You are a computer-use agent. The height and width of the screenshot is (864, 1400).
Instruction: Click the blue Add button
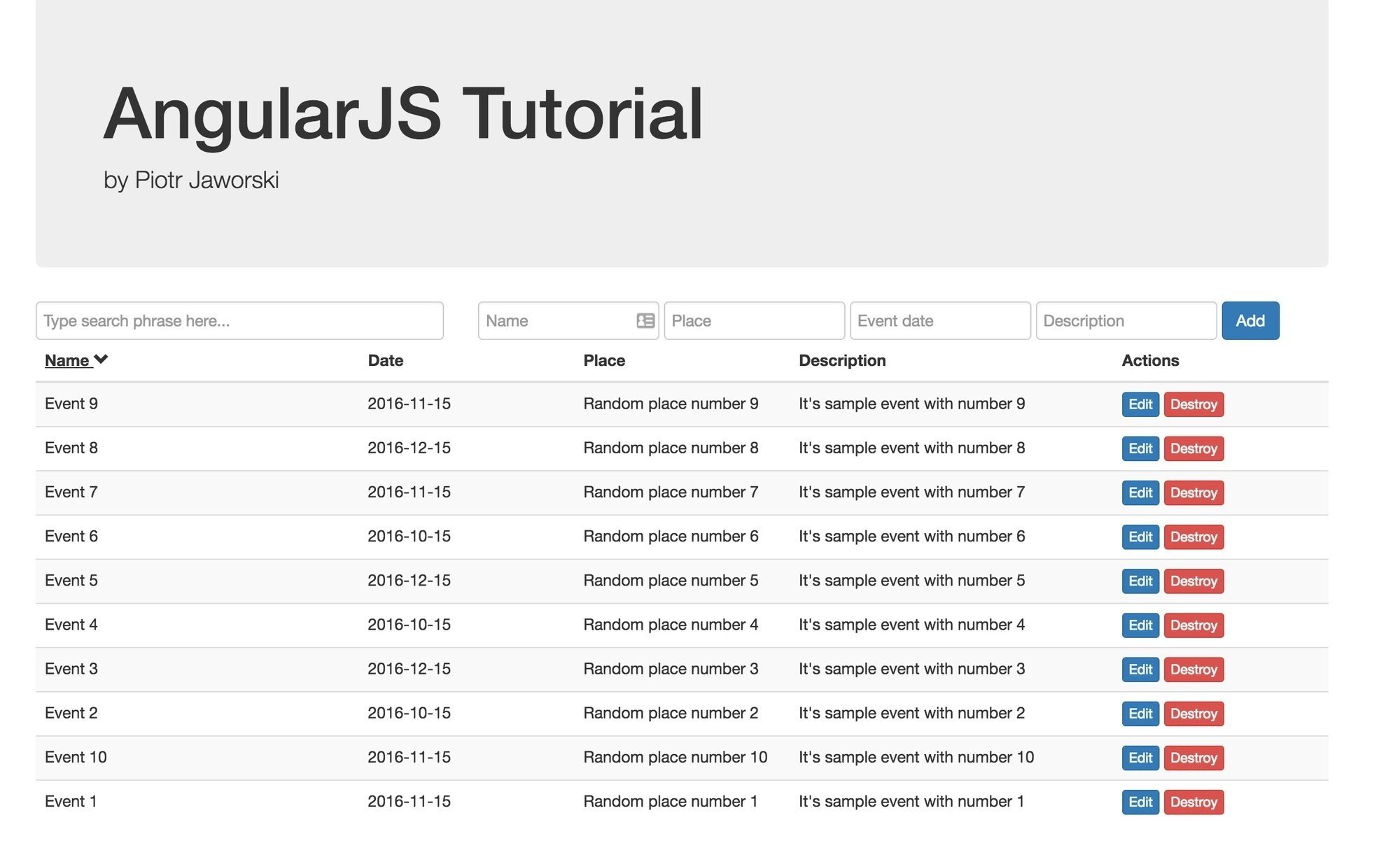[1250, 320]
